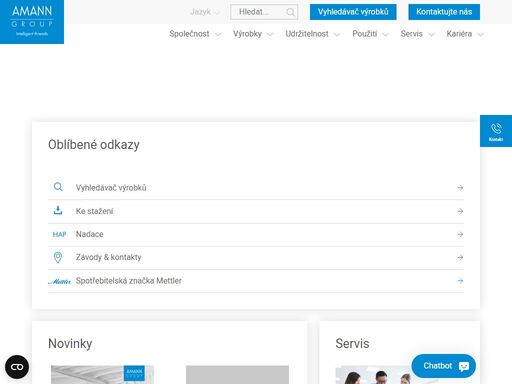Open the Chatbot button
Screen dimensions: 512x384
tap(444, 366)
